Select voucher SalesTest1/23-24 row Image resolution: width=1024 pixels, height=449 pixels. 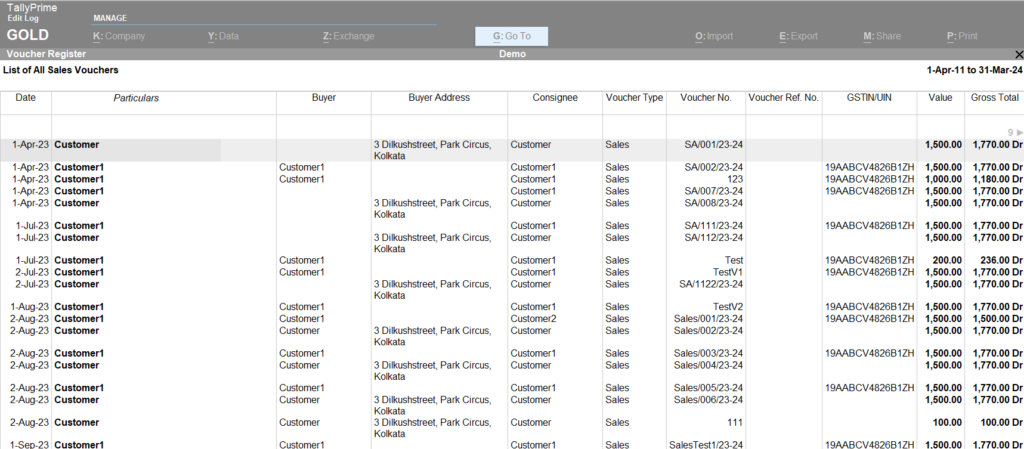coord(705,444)
